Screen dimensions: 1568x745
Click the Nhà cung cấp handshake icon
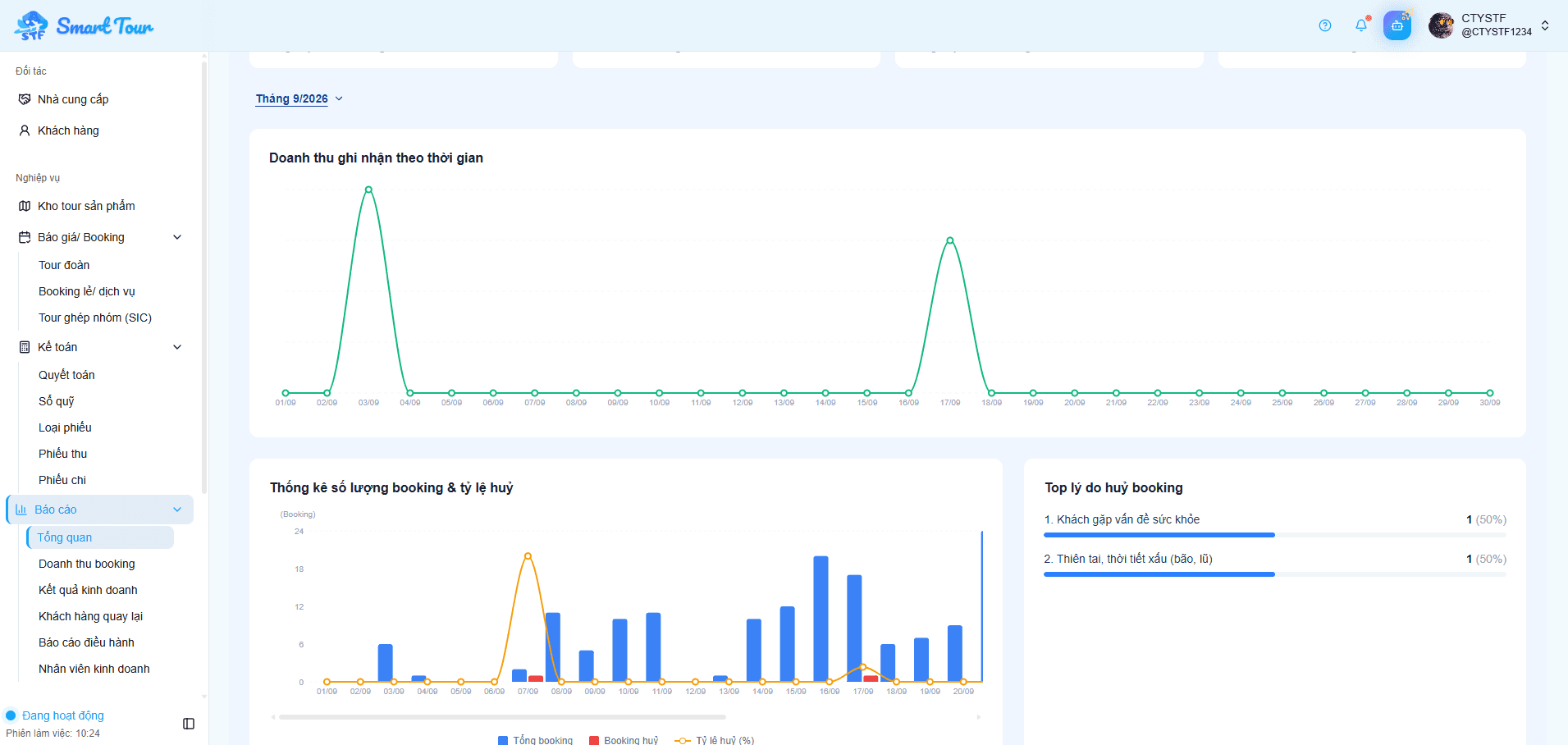25,99
